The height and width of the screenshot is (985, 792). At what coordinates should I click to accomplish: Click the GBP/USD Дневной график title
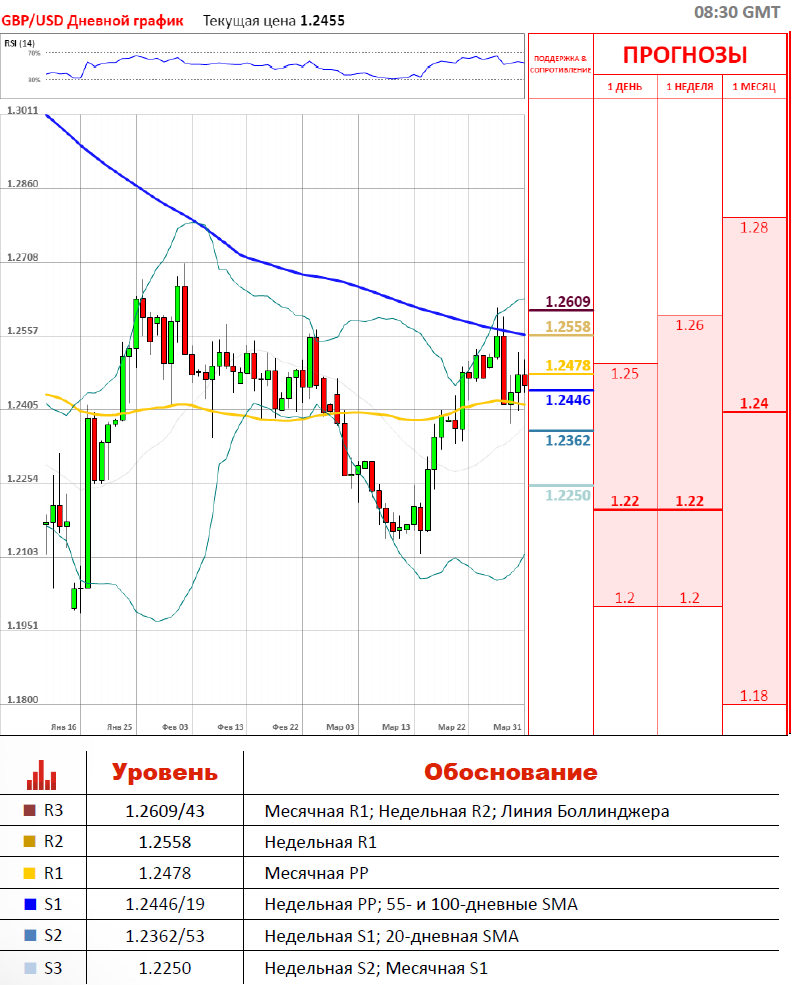coord(93,20)
